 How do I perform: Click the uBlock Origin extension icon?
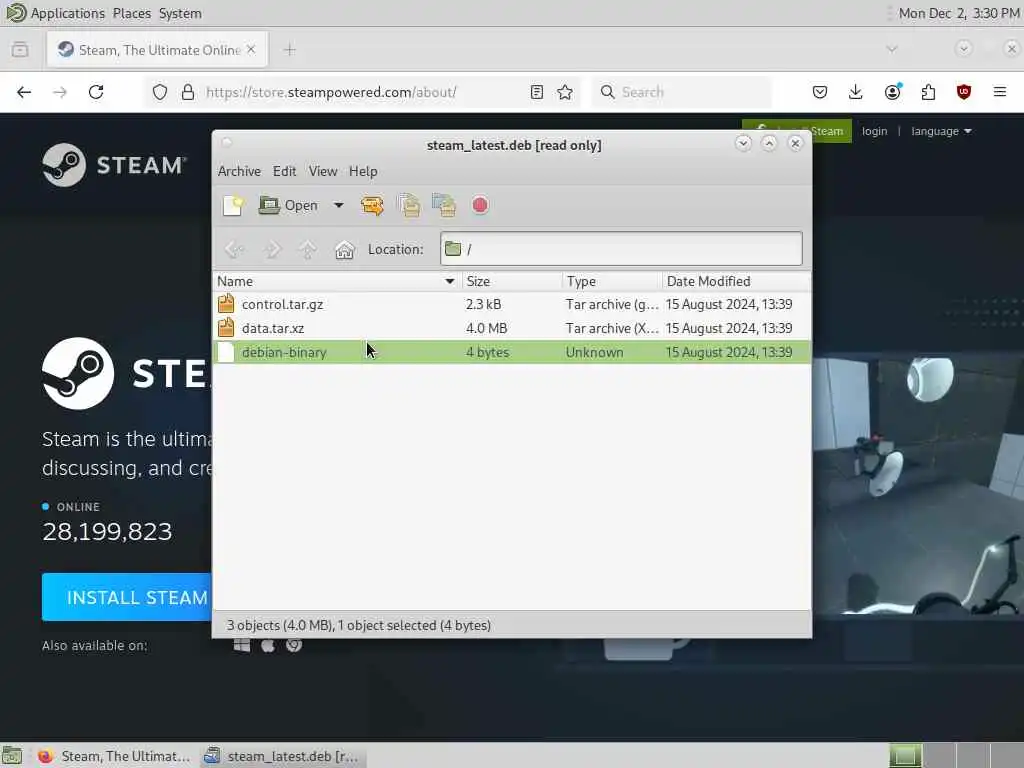(964, 92)
